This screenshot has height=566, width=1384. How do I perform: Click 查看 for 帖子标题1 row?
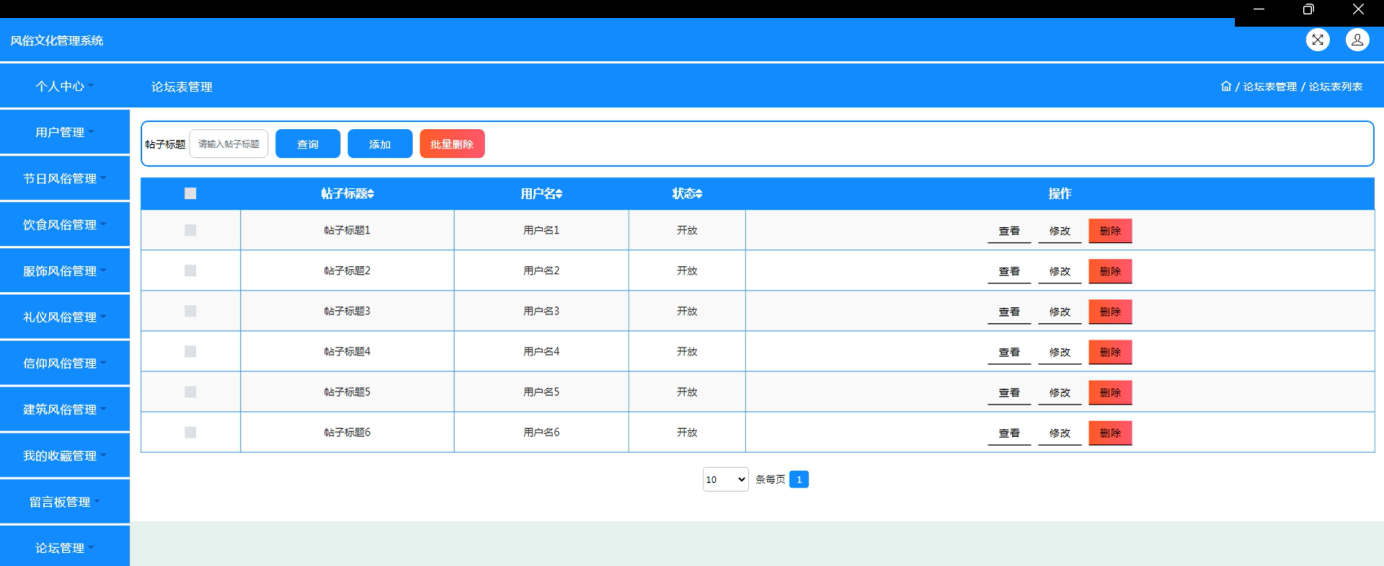(x=1009, y=231)
